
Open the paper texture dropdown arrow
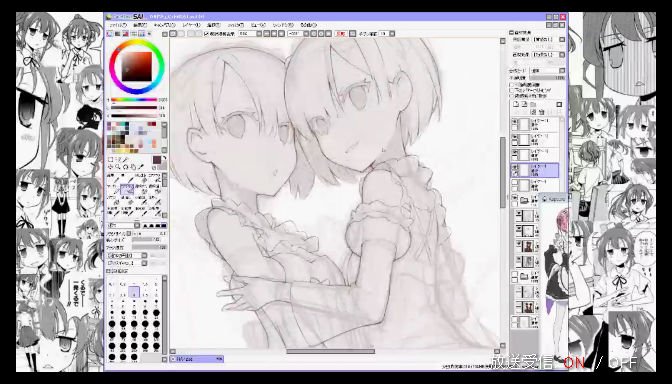(x=562, y=39)
